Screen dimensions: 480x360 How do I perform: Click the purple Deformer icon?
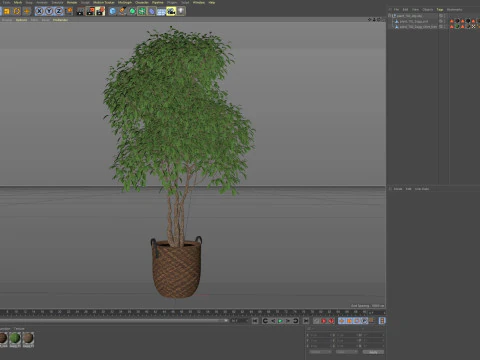pyautogui.click(x=151, y=11)
